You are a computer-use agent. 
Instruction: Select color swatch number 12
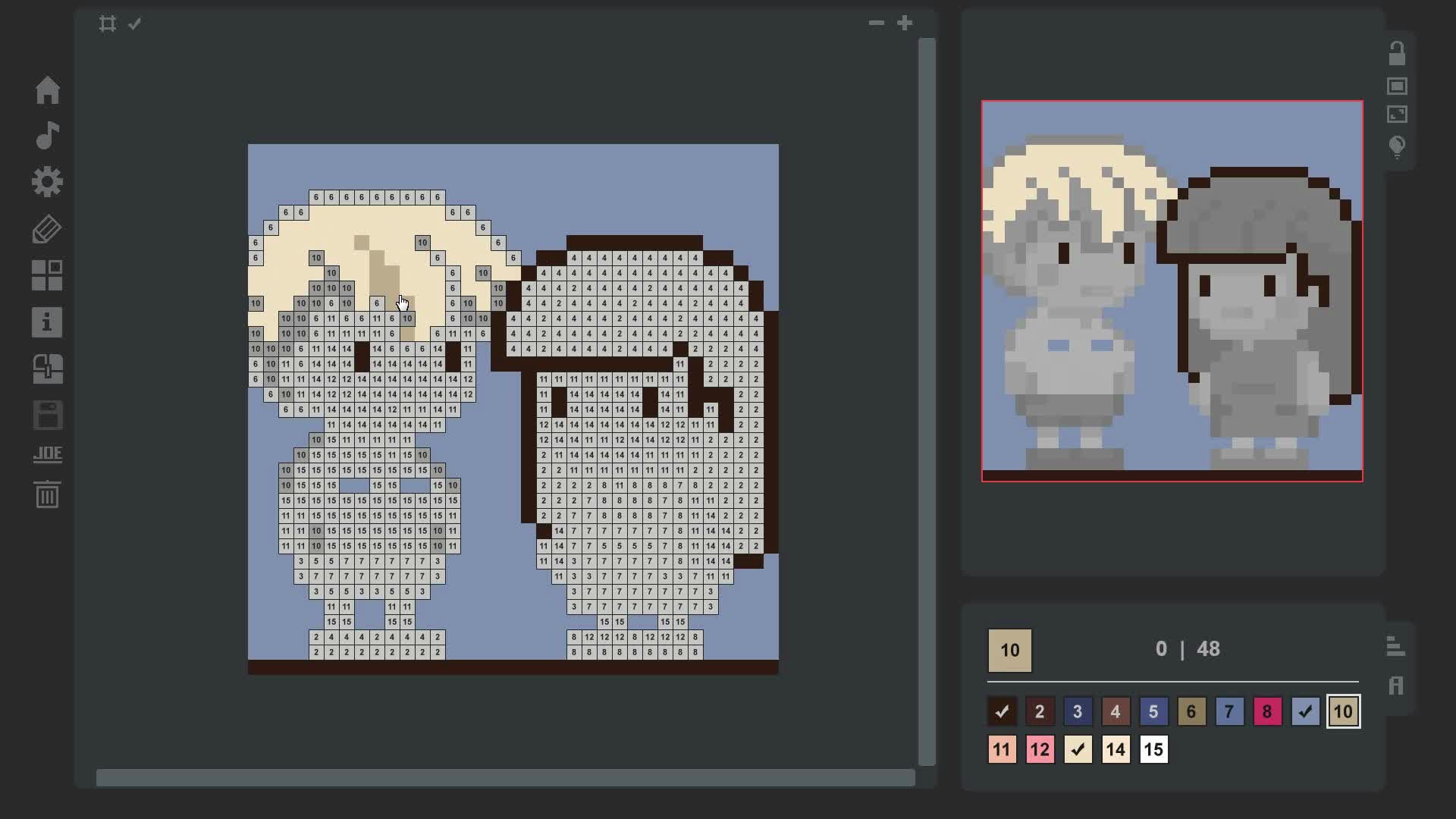(x=1040, y=750)
